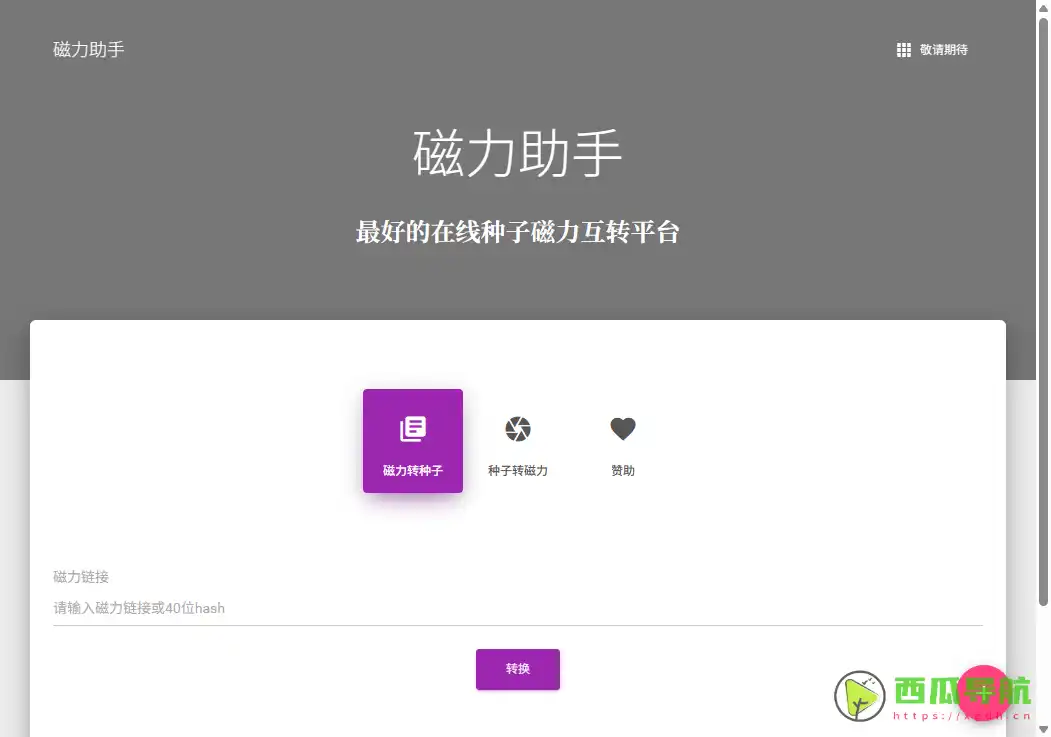Switch to the 种子转磁力 tab

point(517,441)
